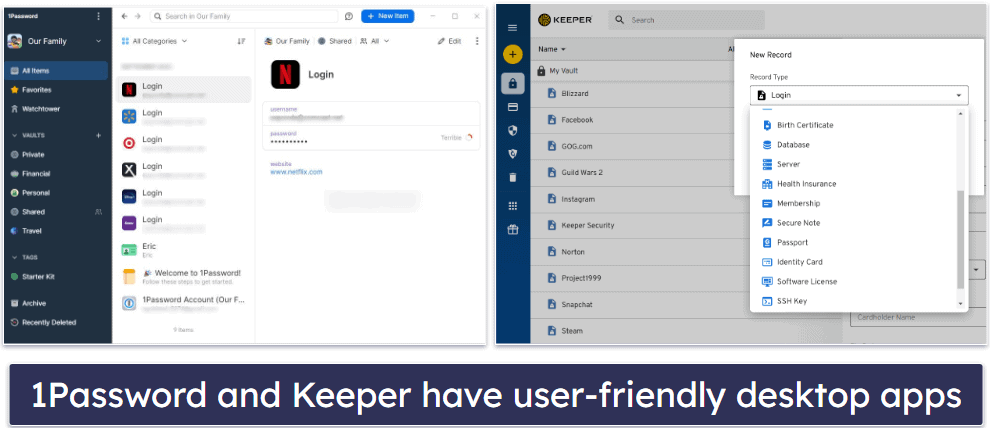Open the help icon next to New Item
Viewport: 990px width, 428px height.
point(349,16)
